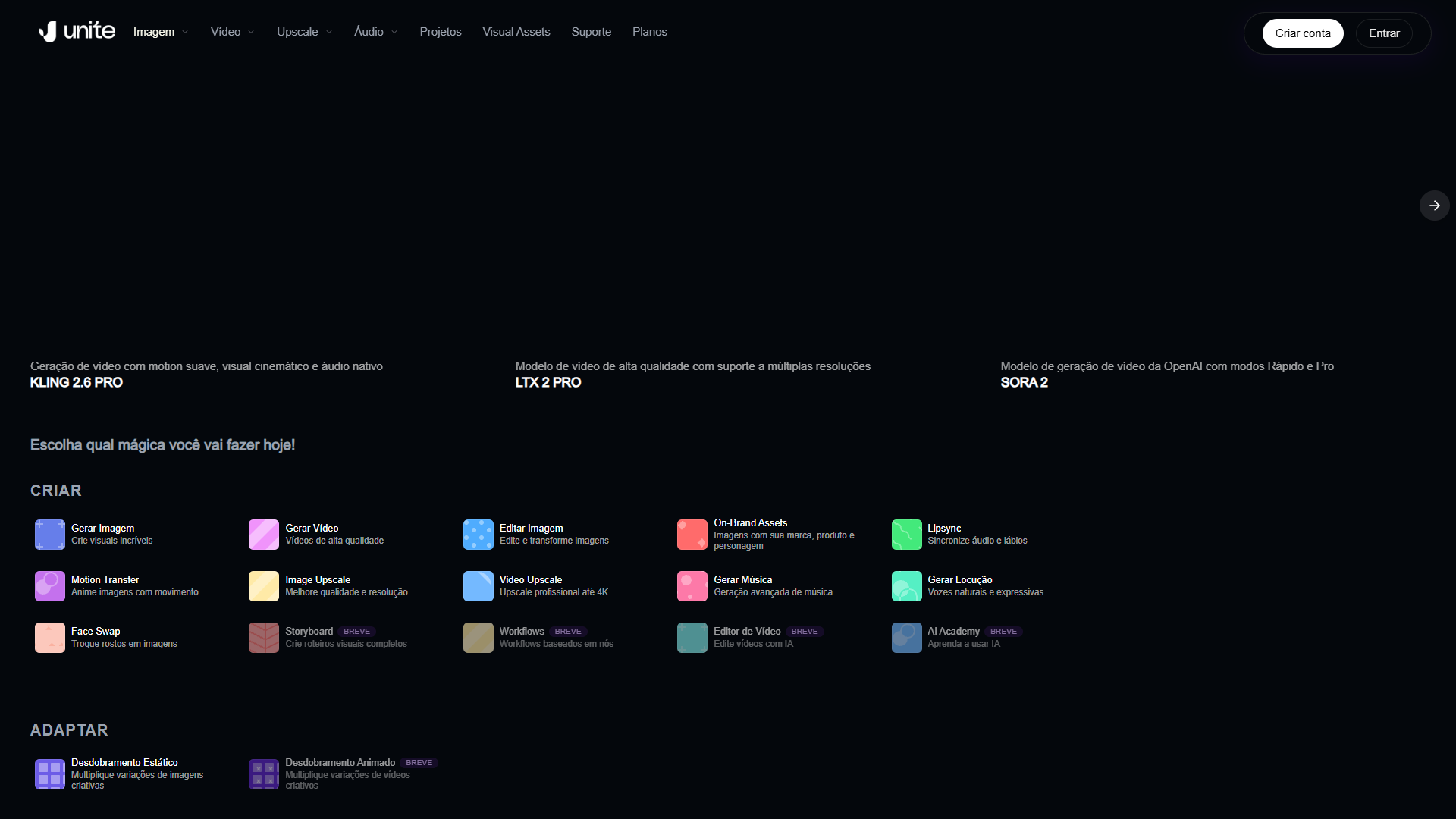Click the Desdobramento Estático label

[x=125, y=763]
